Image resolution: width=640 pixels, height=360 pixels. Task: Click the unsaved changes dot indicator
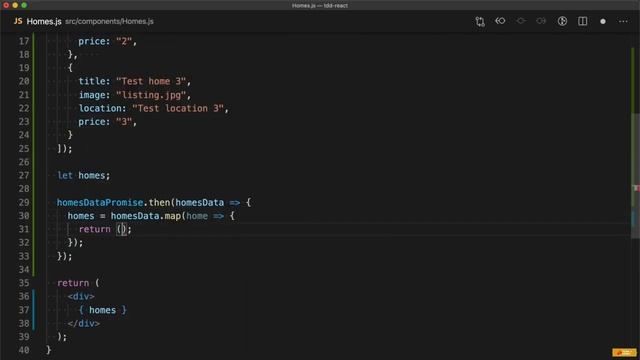pyautogui.click(x=603, y=22)
